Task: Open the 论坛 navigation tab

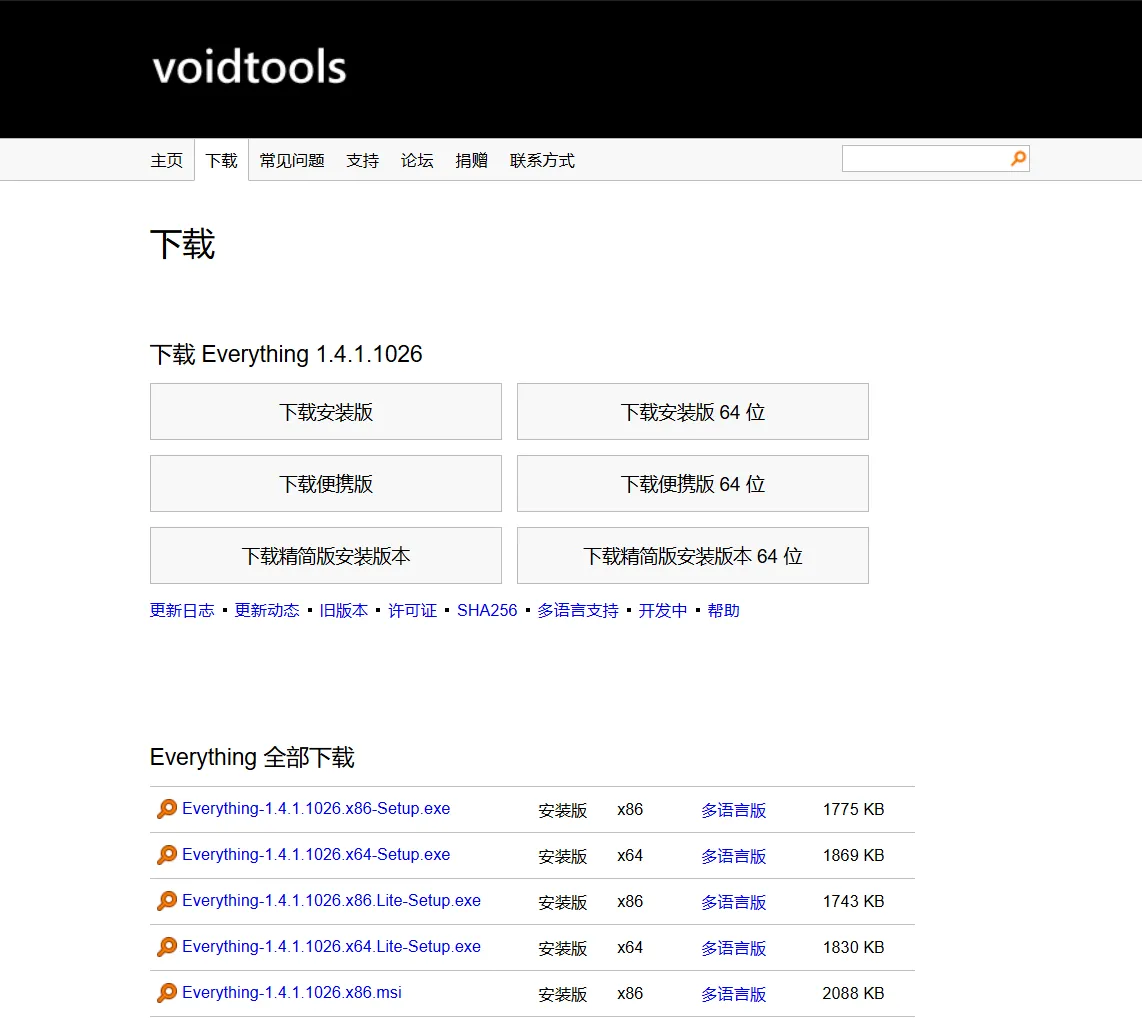Action: pyautogui.click(x=417, y=160)
